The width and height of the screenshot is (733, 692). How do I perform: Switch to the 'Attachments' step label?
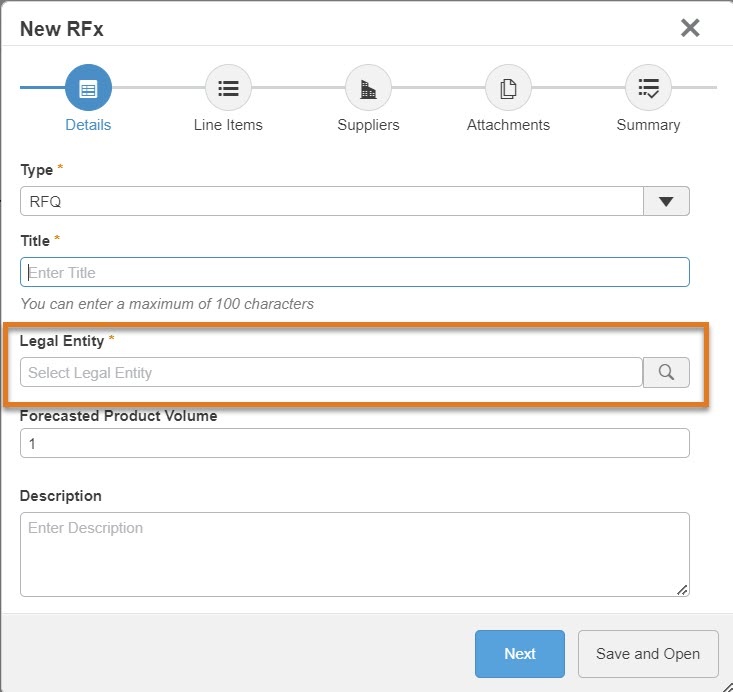(508, 125)
